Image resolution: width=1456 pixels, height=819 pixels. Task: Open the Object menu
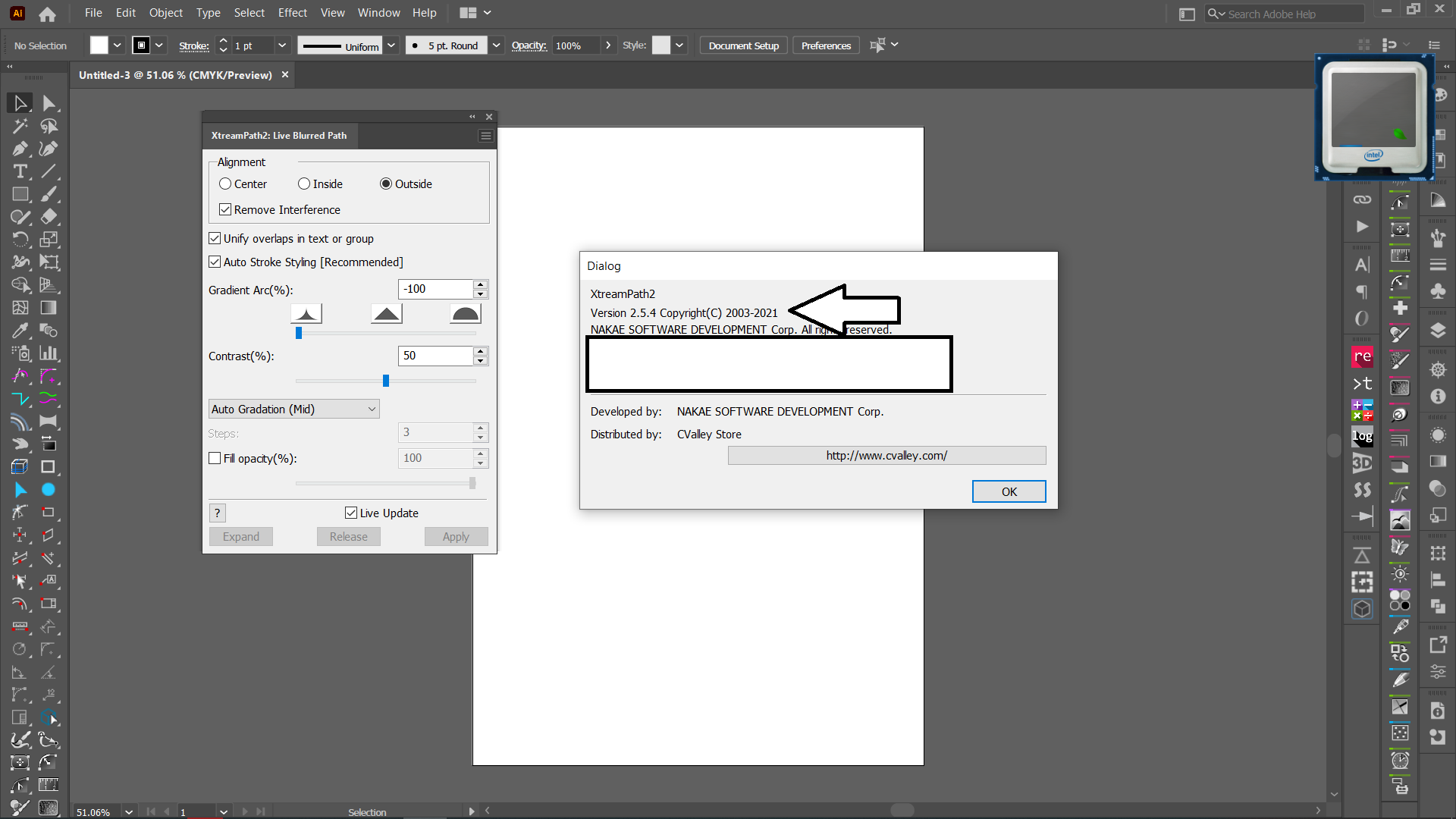point(166,13)
